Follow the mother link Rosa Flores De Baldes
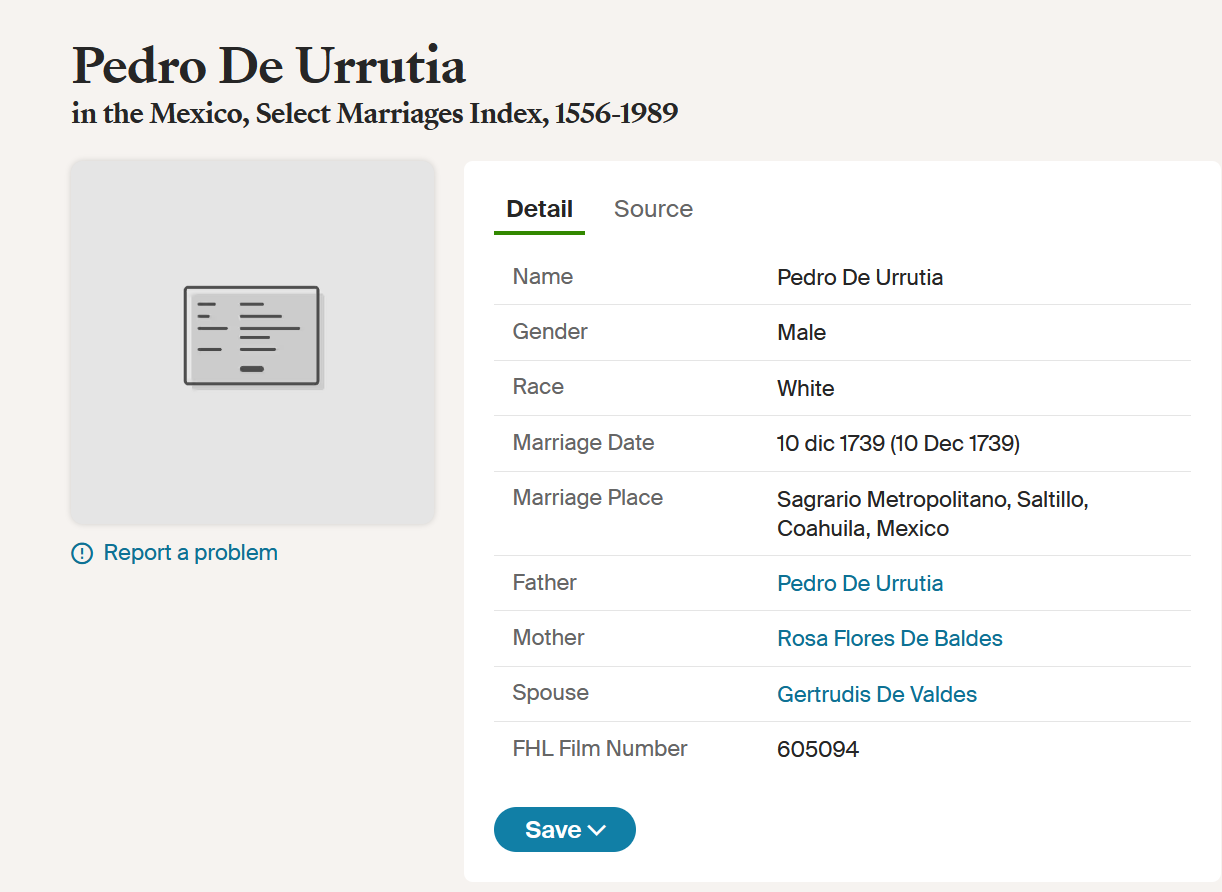The image size is (1222, 892). click(889, 638)
